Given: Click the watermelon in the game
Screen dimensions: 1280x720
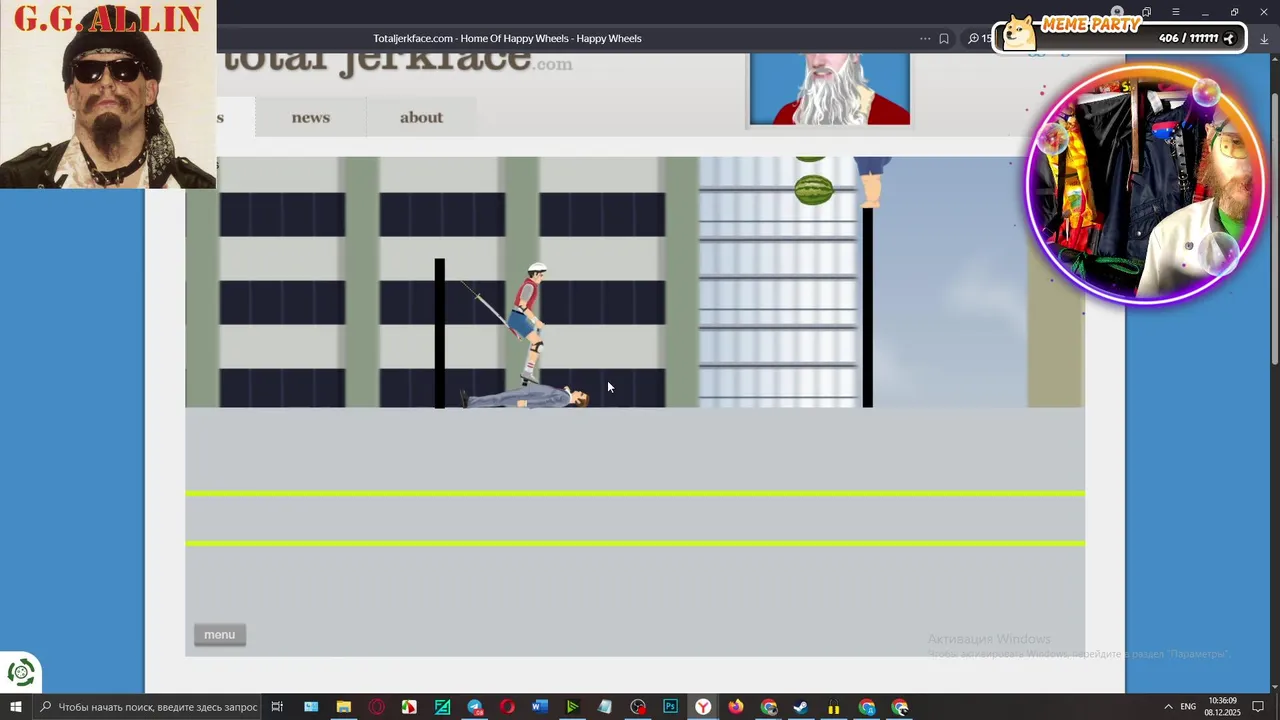Looking at the screenshot, I should click(813, 190).
